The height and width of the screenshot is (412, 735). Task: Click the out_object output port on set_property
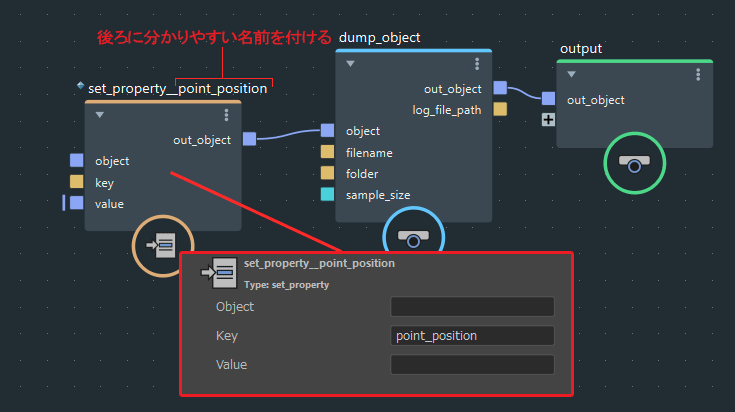click(249, 140)
